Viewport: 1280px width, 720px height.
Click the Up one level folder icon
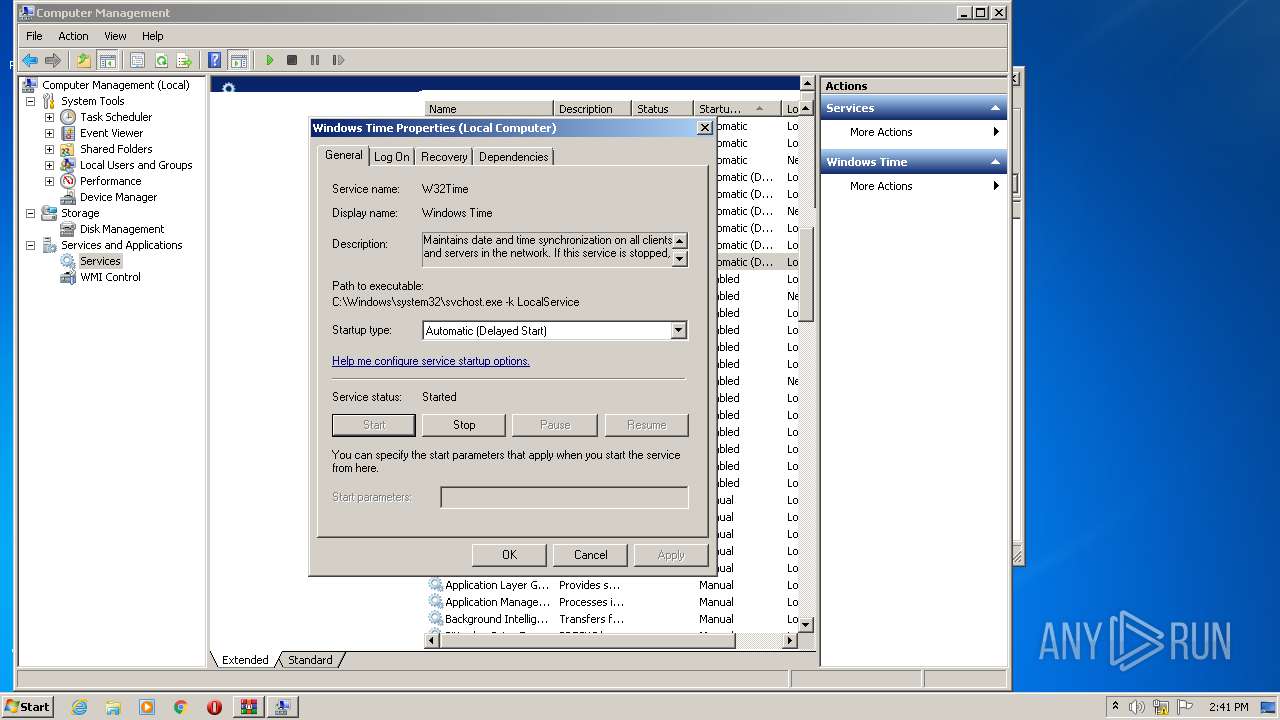pos(84,60)
